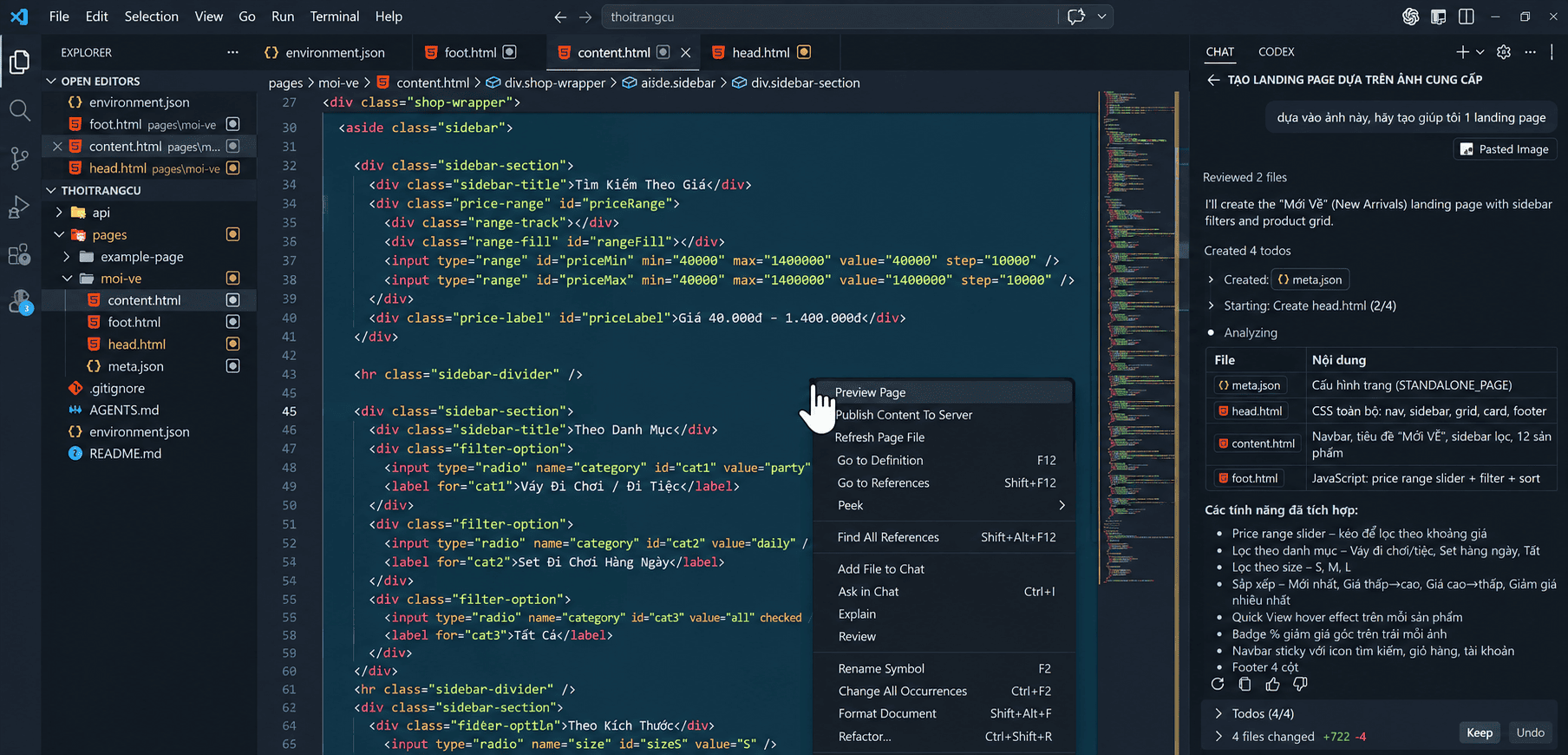Collapse the OPEN EDITORS section

(x=51, y=81)
